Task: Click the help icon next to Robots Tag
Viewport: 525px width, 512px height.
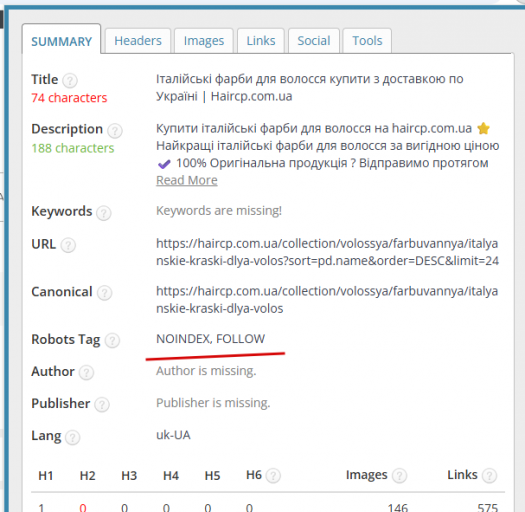Action: tap(112, 341)
